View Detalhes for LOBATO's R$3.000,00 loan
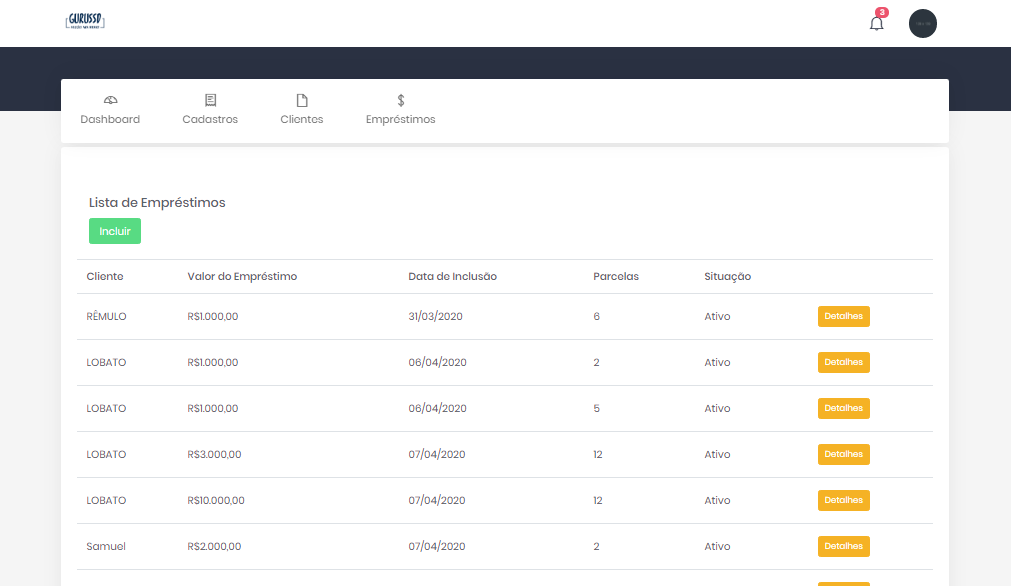 click(843, 454)
